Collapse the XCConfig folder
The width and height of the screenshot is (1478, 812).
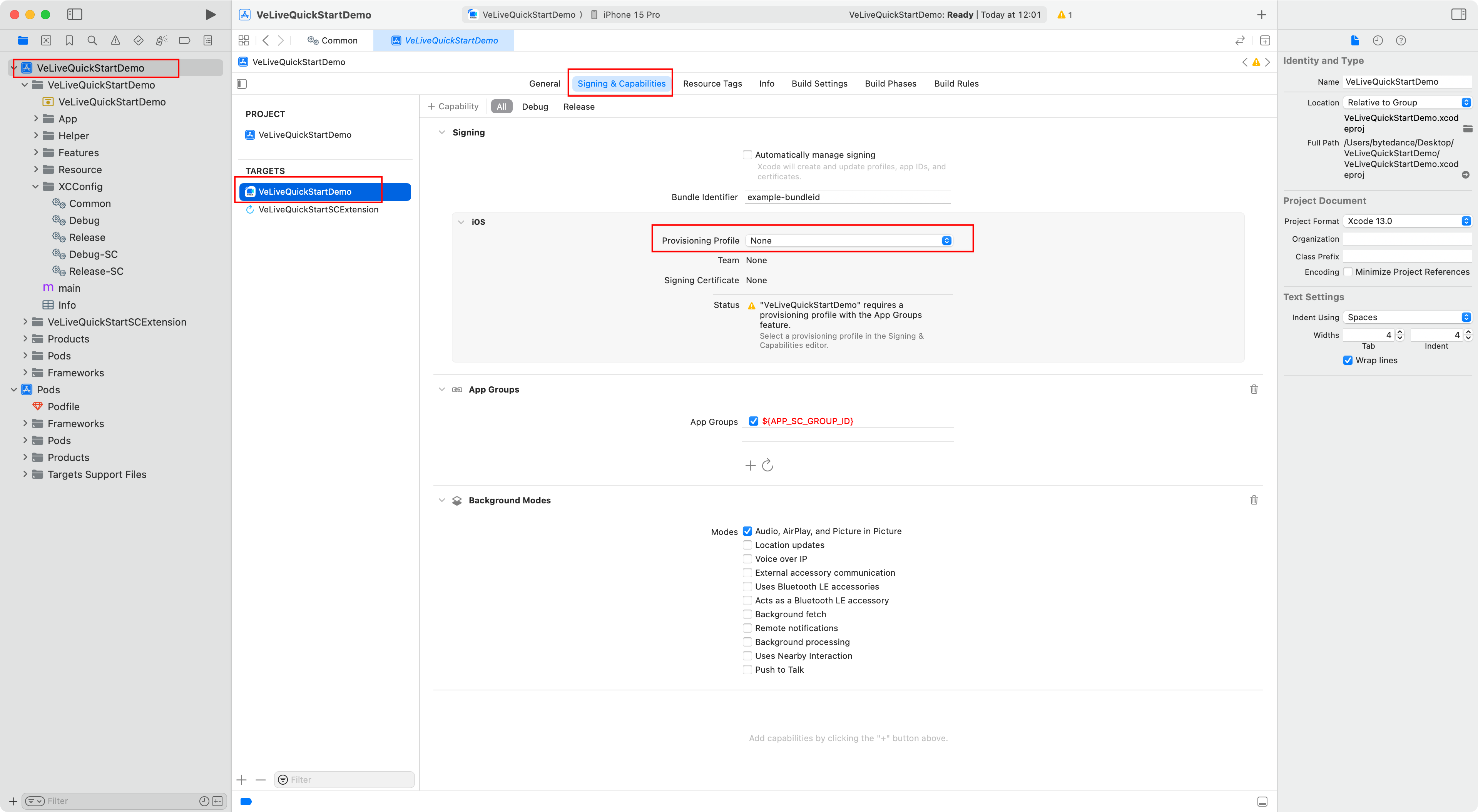[35, 186]
